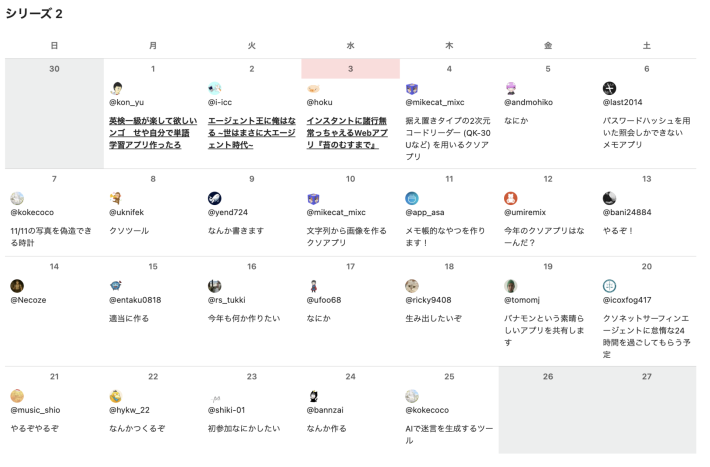The width and height of the screenshot is (710, 467).
Task: Click @kokecoco's avatar on day 25
Action: pyautogui.click(x=412, y=396)
